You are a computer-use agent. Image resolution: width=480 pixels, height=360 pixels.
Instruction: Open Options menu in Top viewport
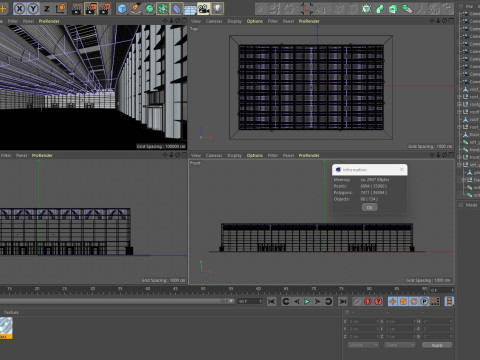[255, 21]
